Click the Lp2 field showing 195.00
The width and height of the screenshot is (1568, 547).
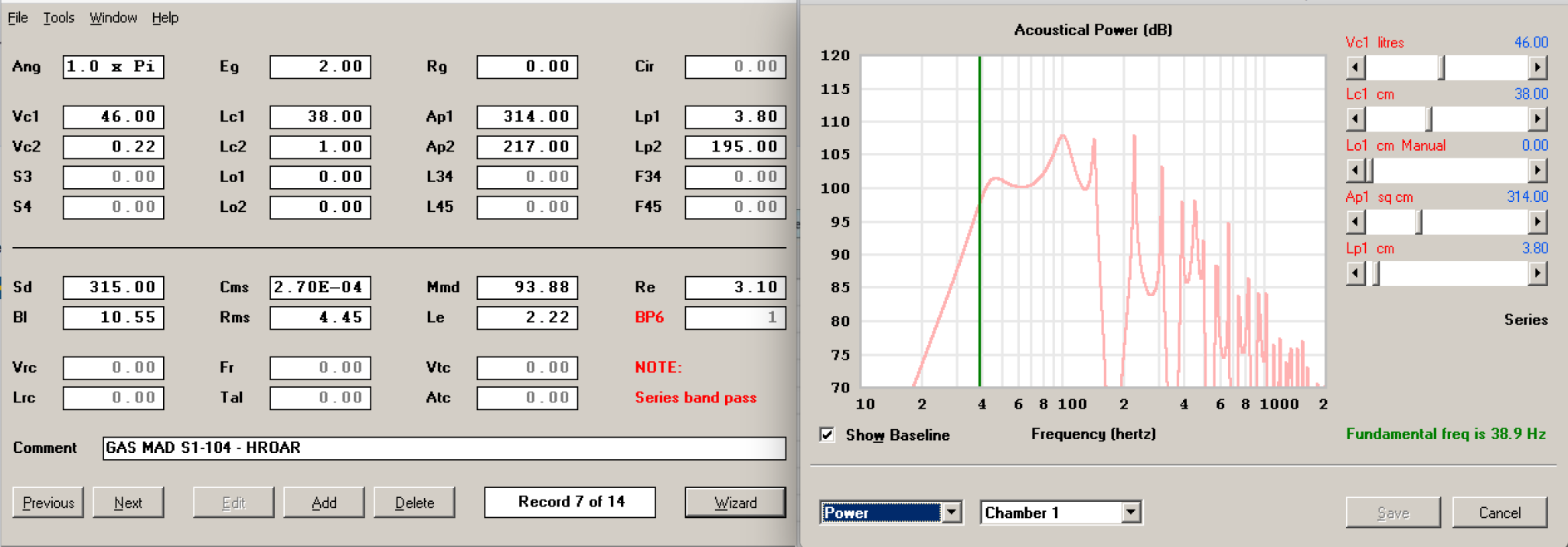point(735,147)
